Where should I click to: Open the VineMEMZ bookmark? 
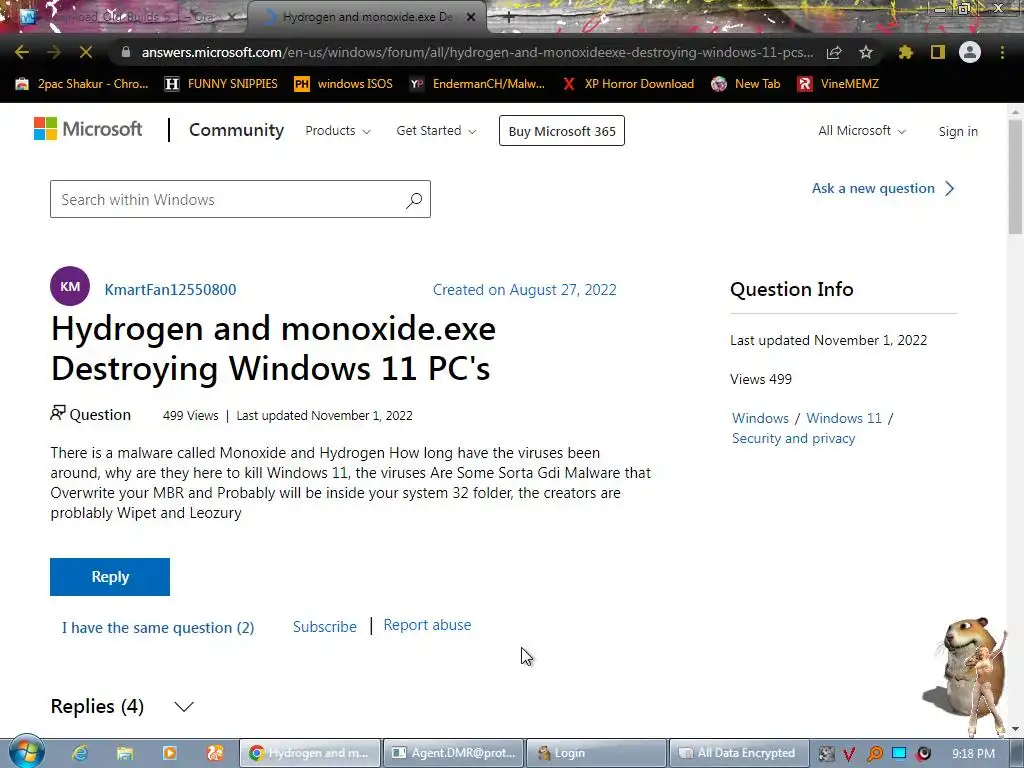pos(839,84)
